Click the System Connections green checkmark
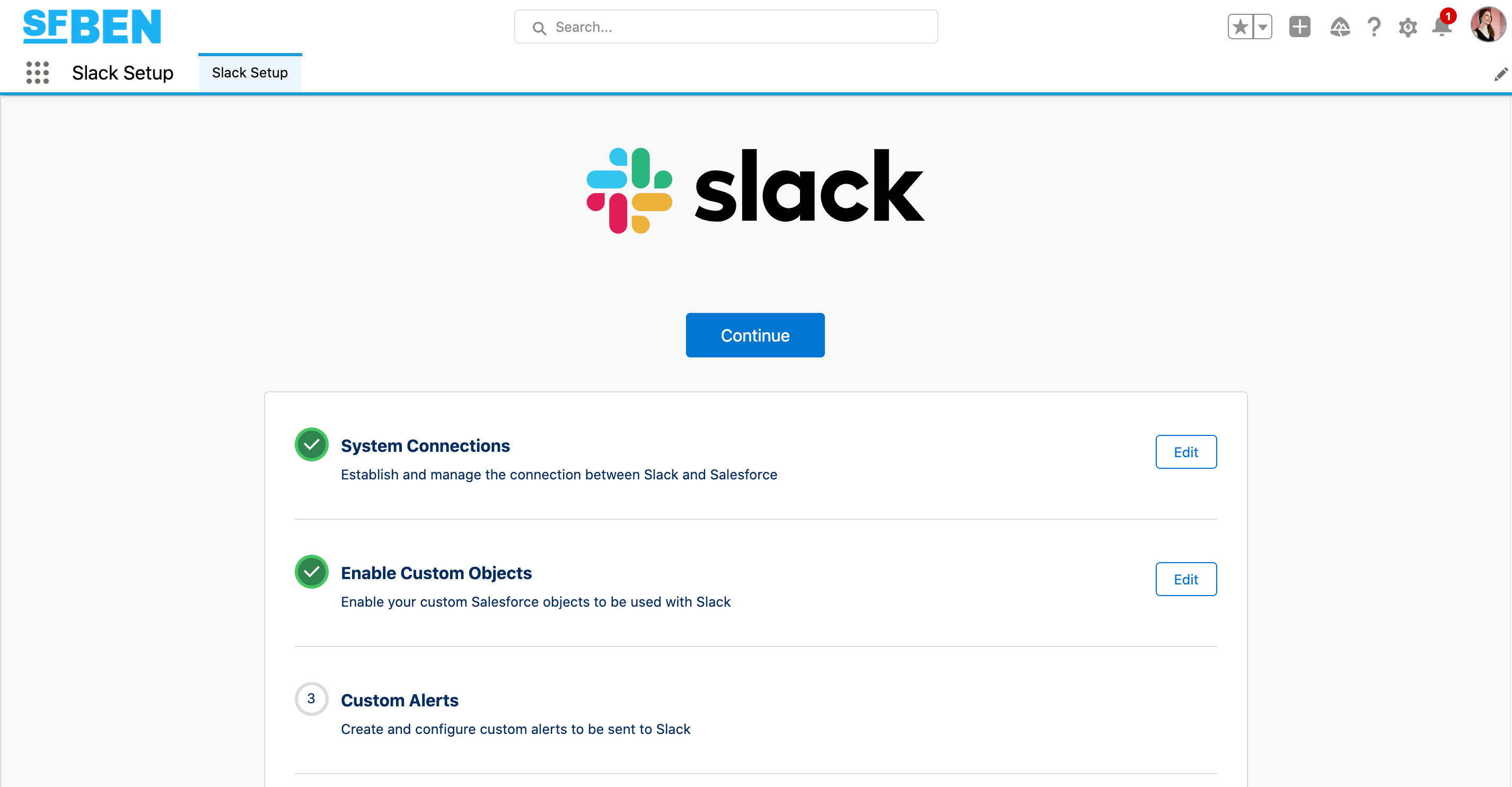Image resolution: width=1512 pixels, height=787 pixels. click(311, 444)
